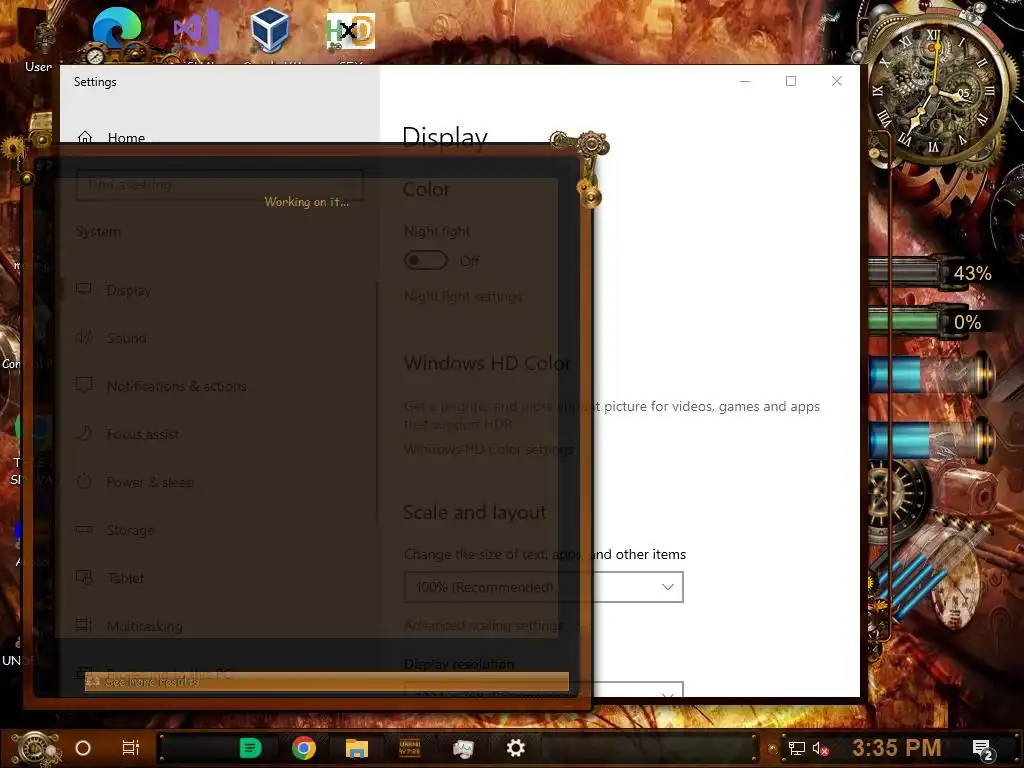
Task: Open Advanced scaling settings link
Action: click(483, 625)
